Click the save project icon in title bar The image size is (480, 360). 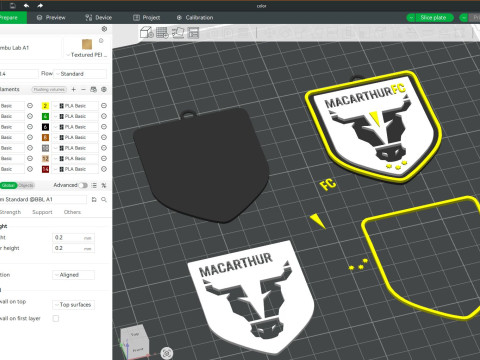point(13,6)
